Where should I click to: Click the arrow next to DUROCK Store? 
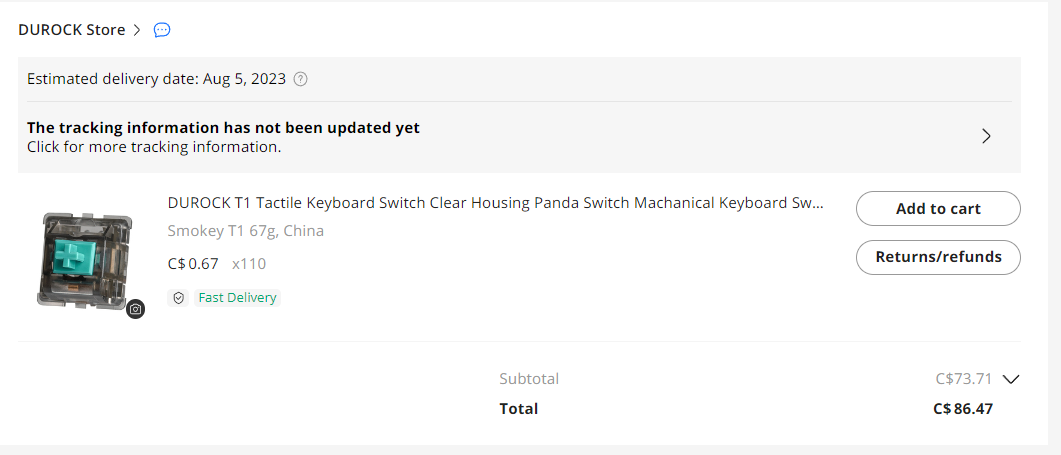coord(136,30)
